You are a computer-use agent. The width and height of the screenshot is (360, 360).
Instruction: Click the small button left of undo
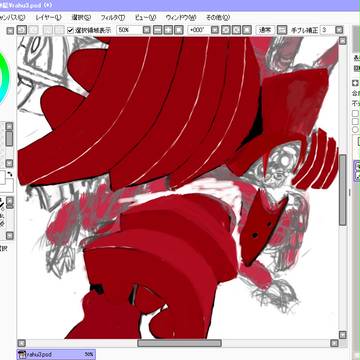10,31
